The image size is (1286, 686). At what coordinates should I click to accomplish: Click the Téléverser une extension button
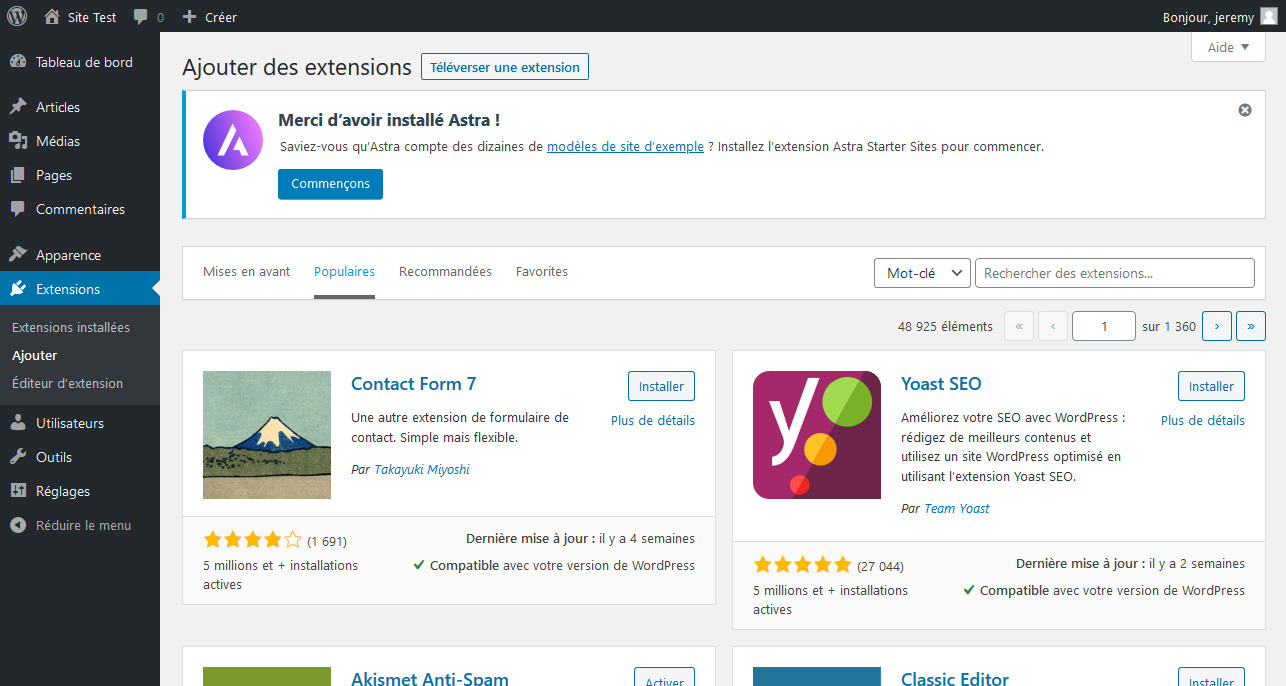[x=505, y=67]
